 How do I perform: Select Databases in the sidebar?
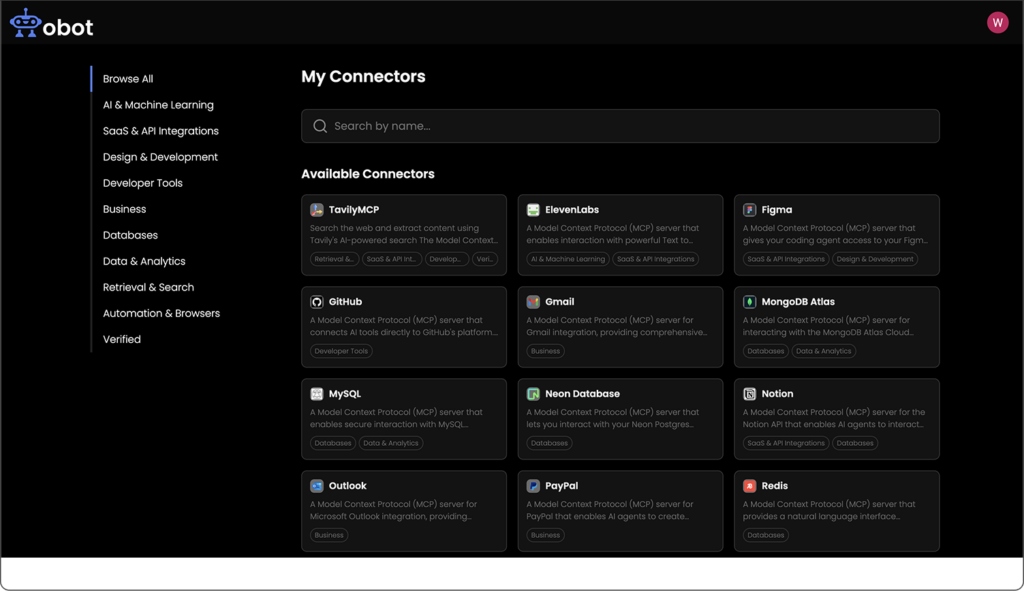click(x=130, y=235)
